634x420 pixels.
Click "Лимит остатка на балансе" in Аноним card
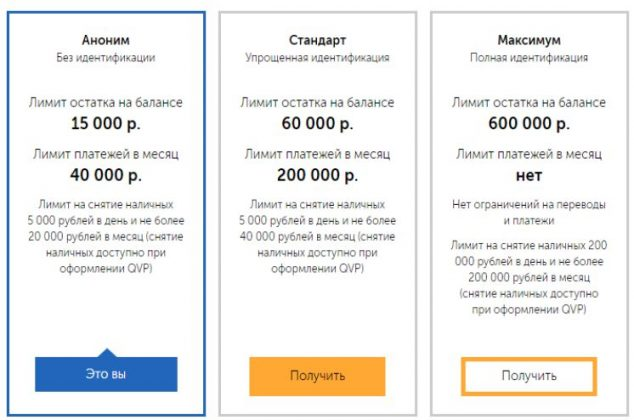coord(106,102)
